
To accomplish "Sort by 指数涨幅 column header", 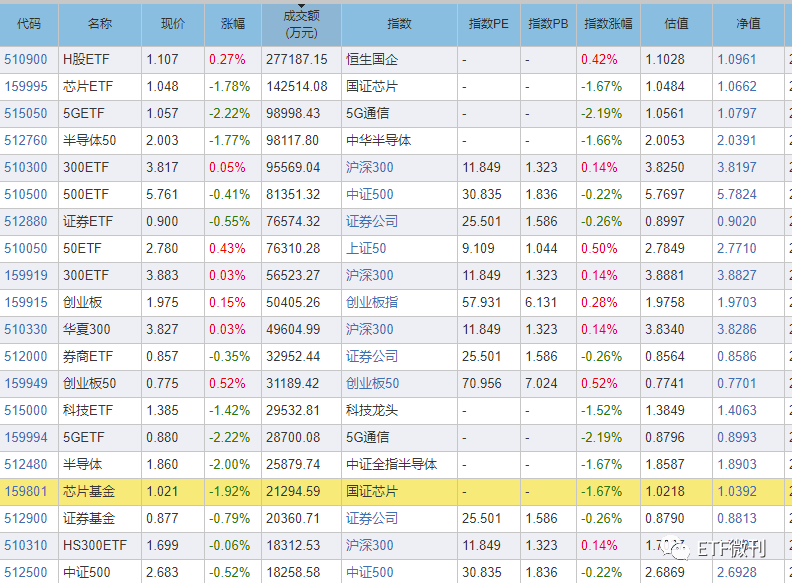I will point(608,24).
